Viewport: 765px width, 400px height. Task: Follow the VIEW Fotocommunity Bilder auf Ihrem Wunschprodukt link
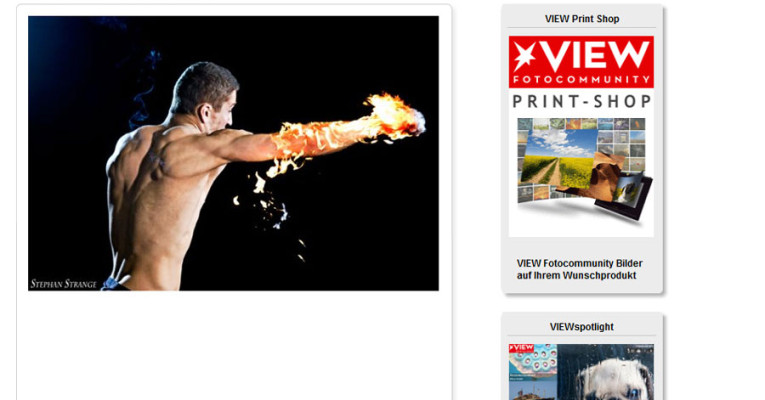click(579, 269)
